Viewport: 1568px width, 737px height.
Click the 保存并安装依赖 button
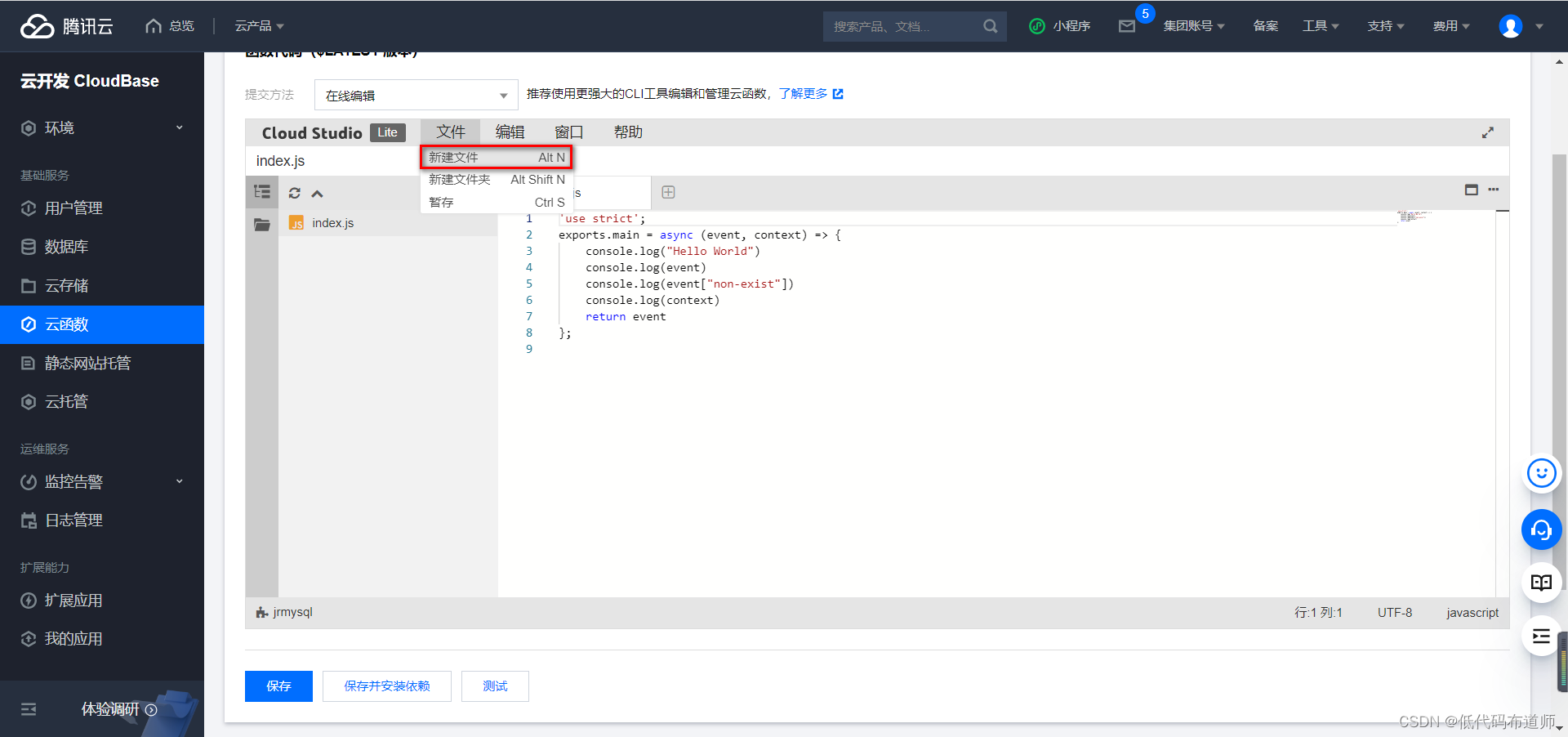coord(386,686)
